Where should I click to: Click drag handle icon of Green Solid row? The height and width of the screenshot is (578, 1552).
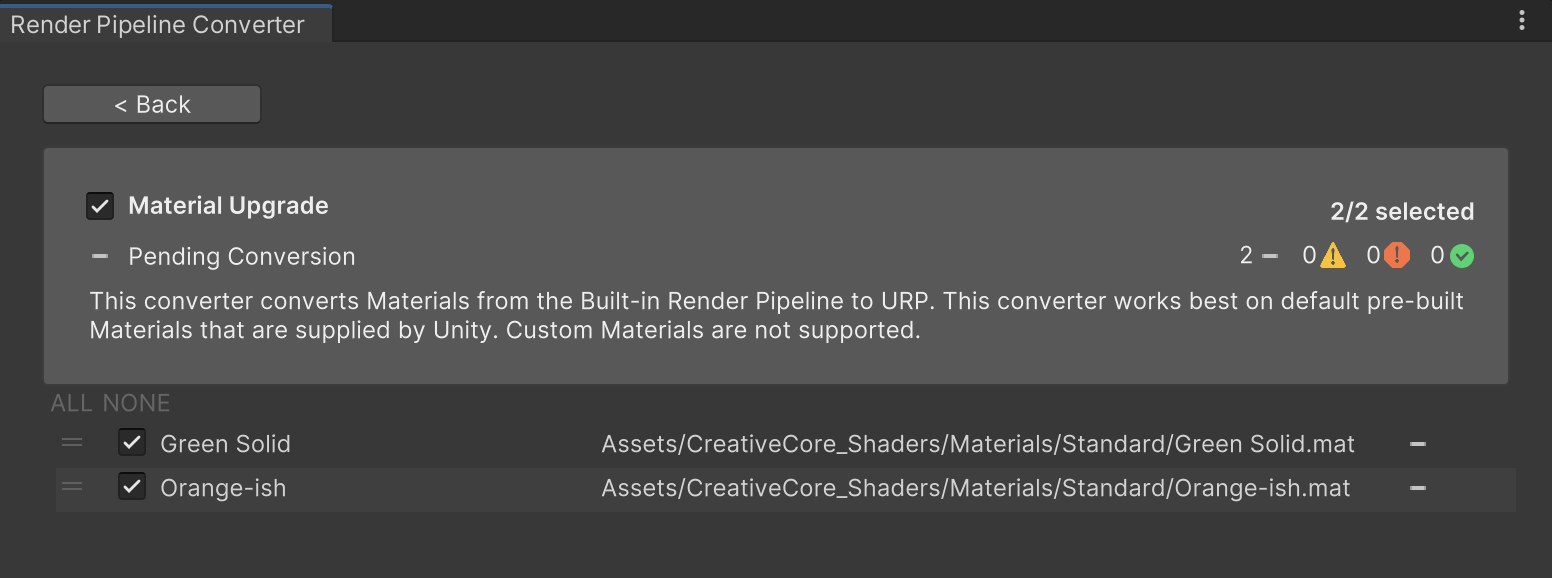pyautogui.click(x=72, y=442)
